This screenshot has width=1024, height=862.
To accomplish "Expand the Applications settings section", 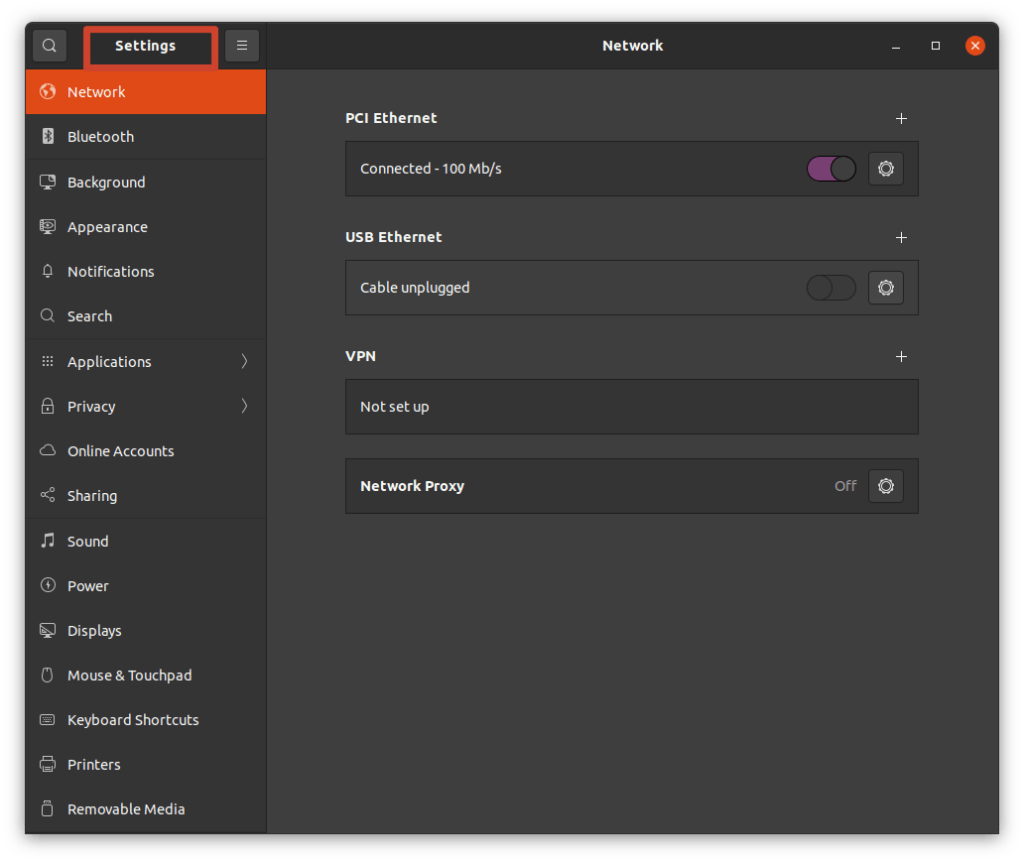I will (245, 361).
